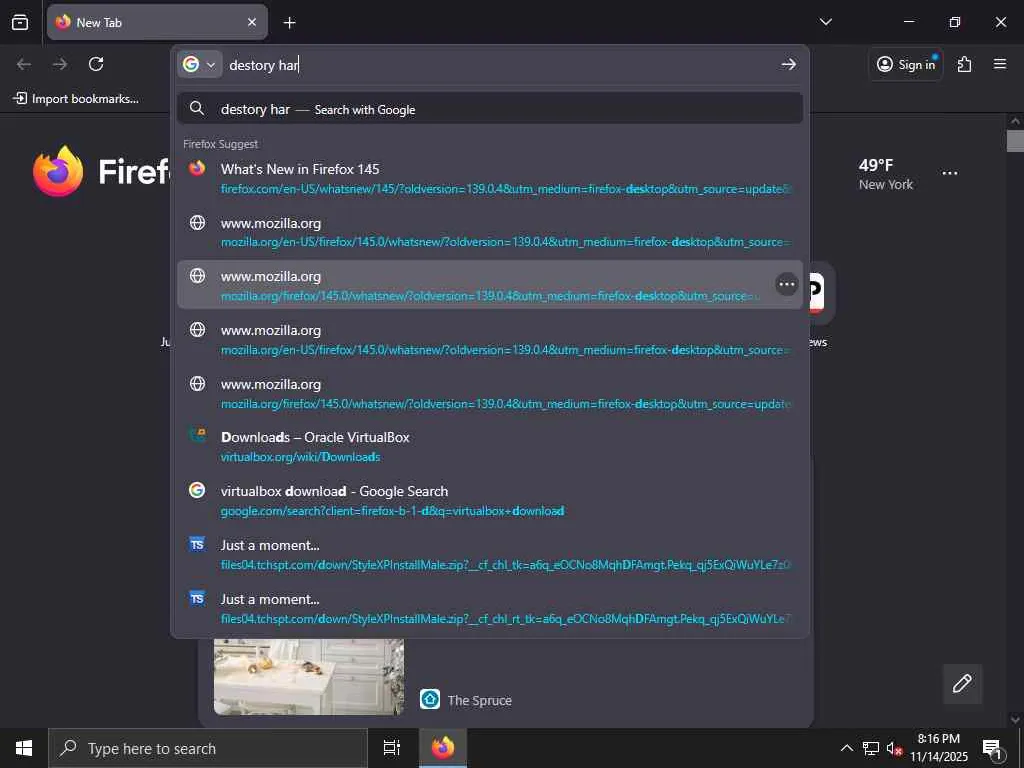
Task: Open the weather widget more options menu
Action: pyautogui.click(x=950, y=174)
